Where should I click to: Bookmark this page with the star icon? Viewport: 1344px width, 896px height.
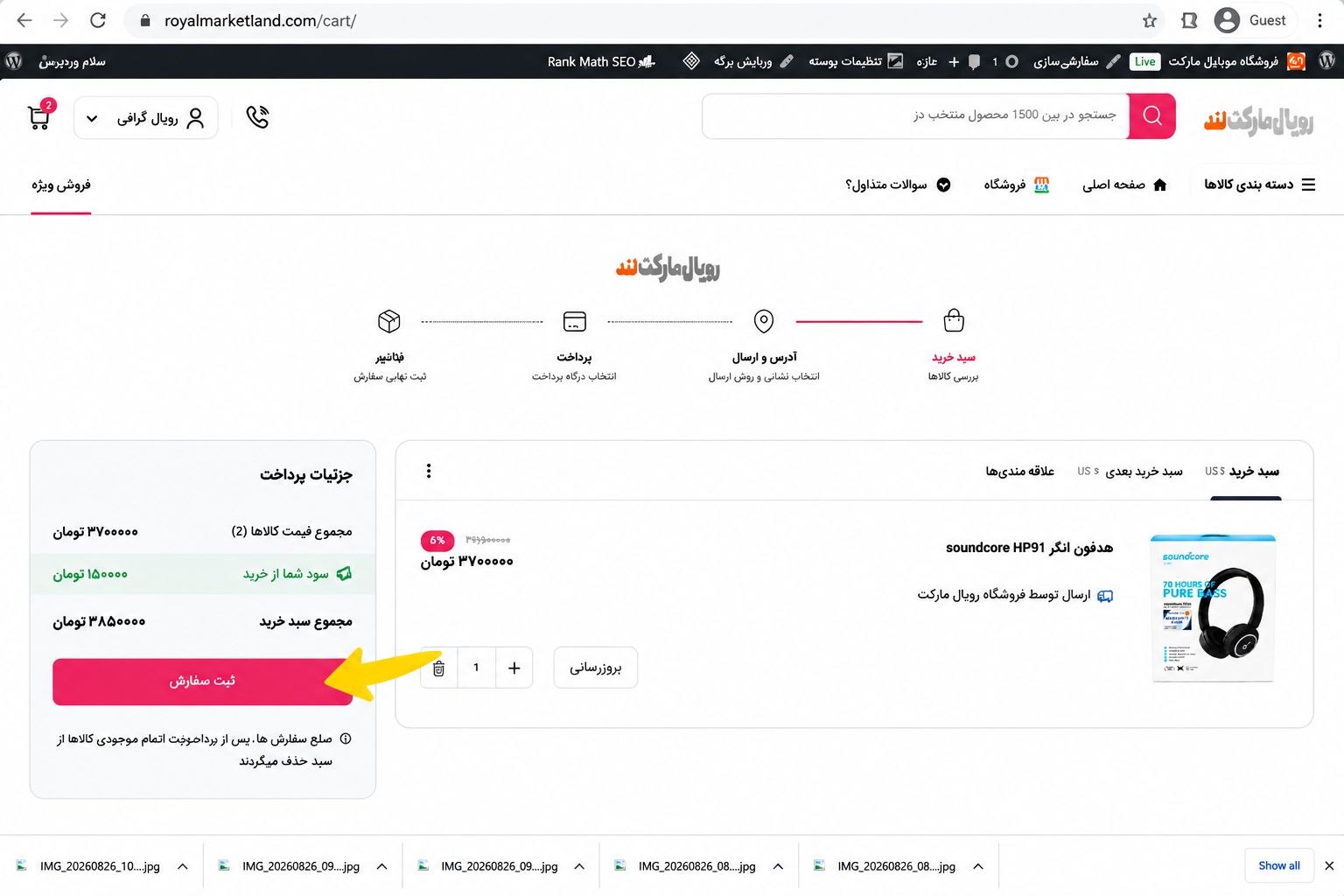(1150, 21)
